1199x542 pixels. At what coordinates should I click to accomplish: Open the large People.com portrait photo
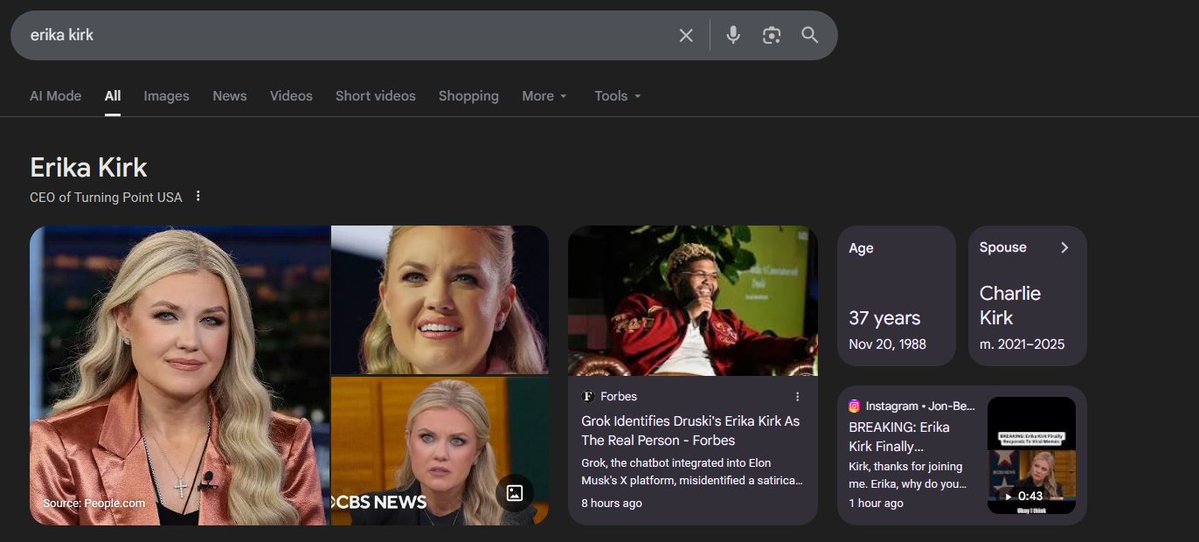(x=180, y=375)
